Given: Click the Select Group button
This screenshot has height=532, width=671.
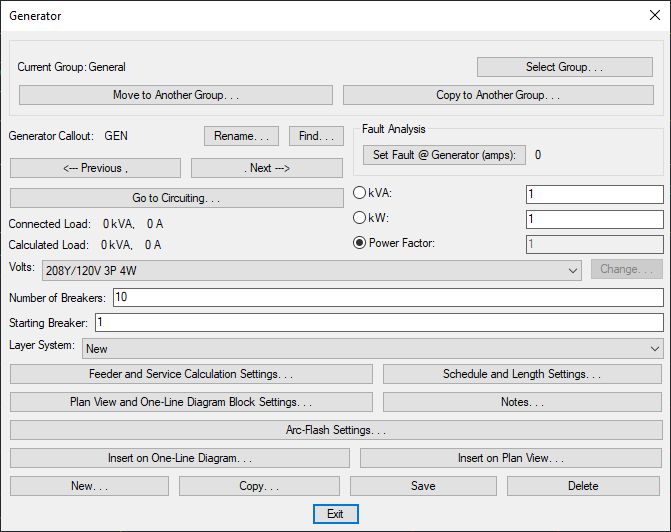Looking at the screenshot, I should [557, 67].
